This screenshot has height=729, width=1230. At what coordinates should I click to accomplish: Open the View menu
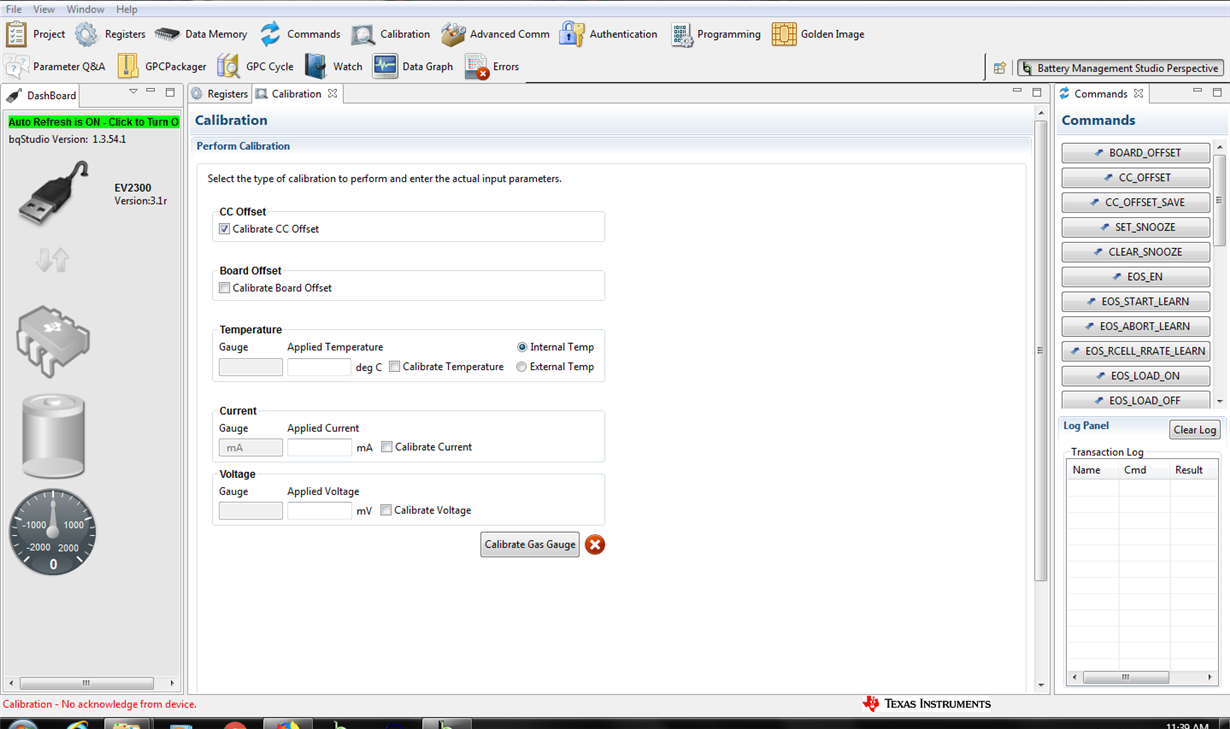point(44,9)
